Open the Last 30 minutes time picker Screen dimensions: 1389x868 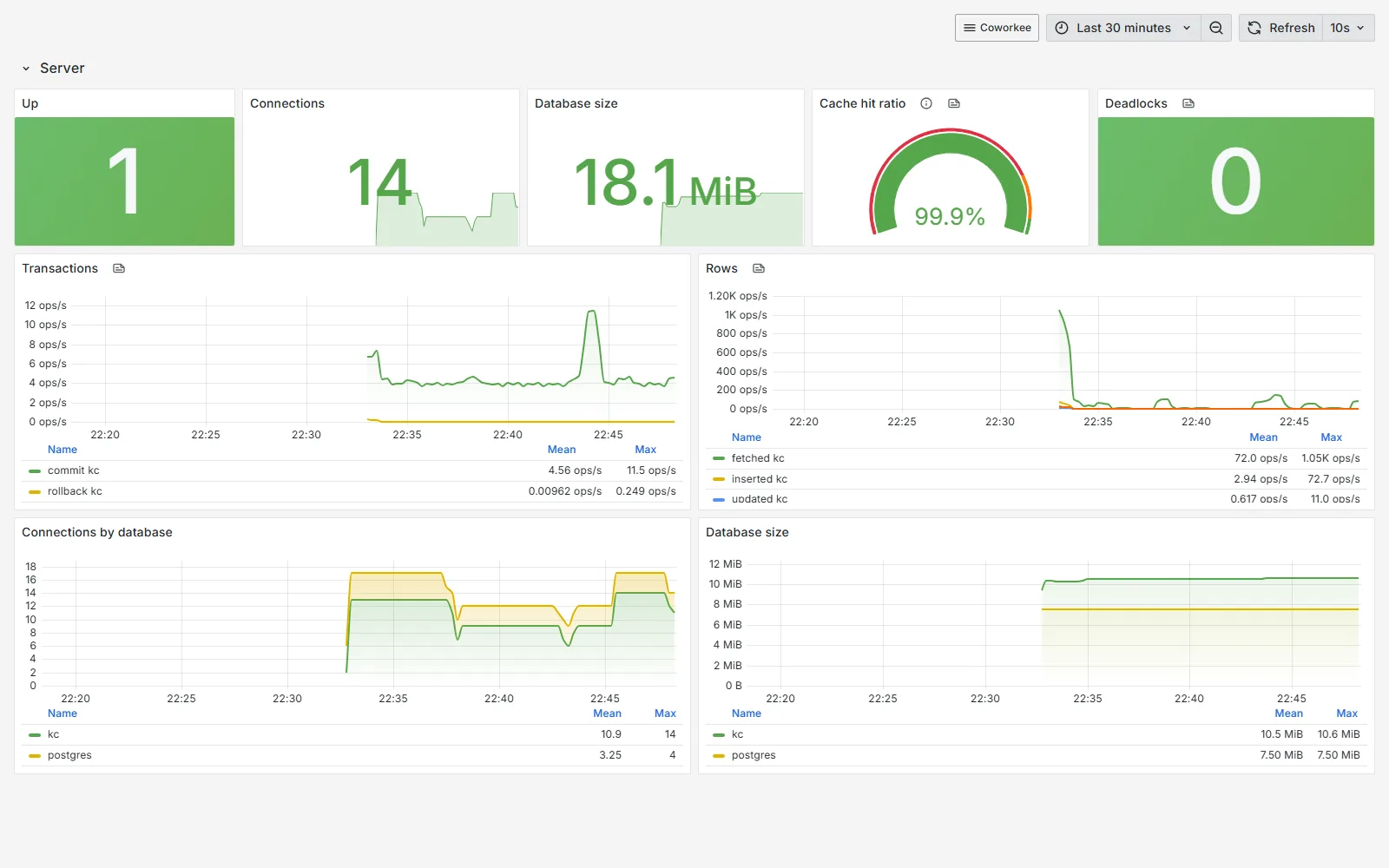pyautogui.click(x=1123, y=28)
